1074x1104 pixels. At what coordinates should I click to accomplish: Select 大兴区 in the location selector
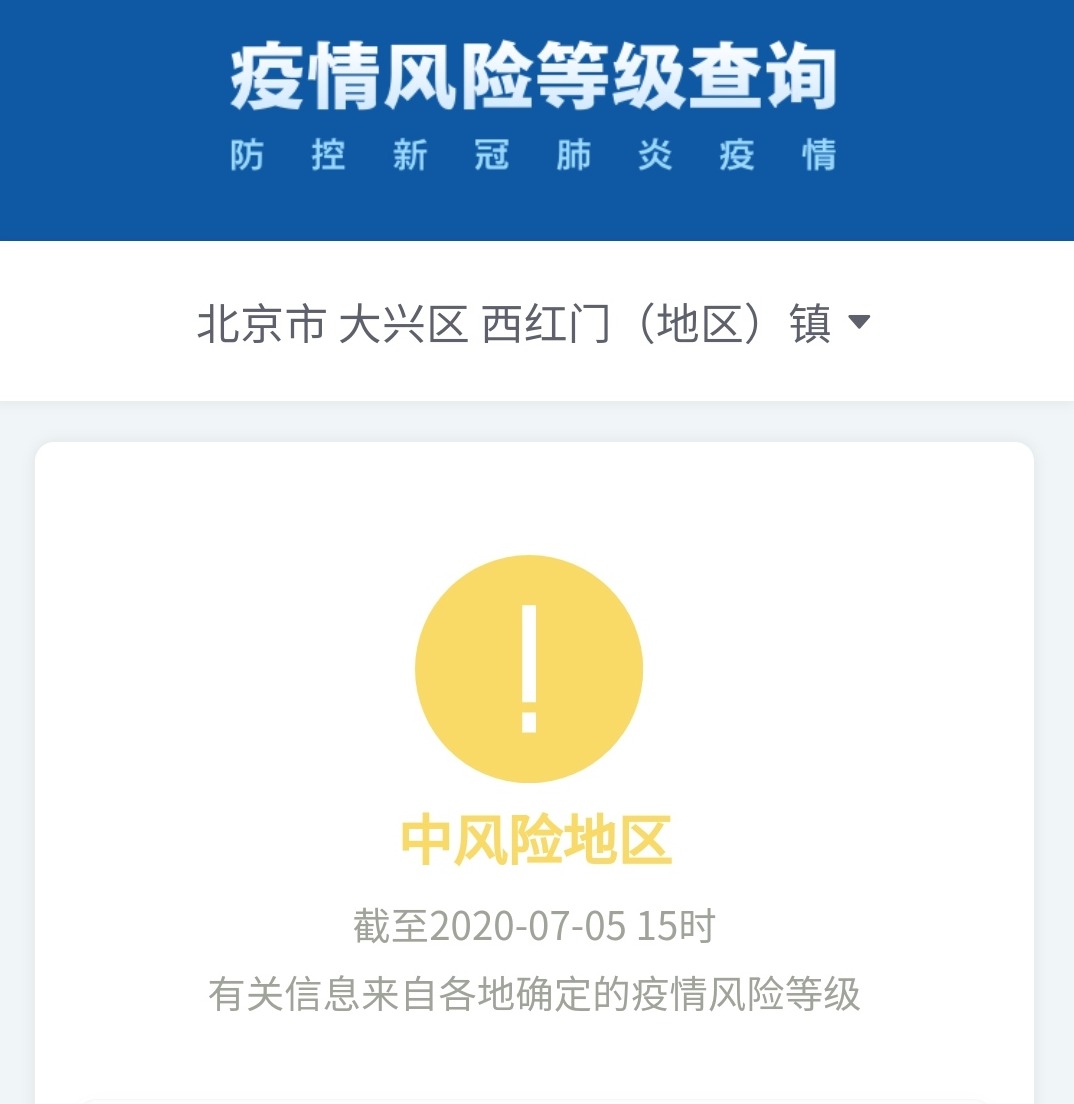(403, 324)
